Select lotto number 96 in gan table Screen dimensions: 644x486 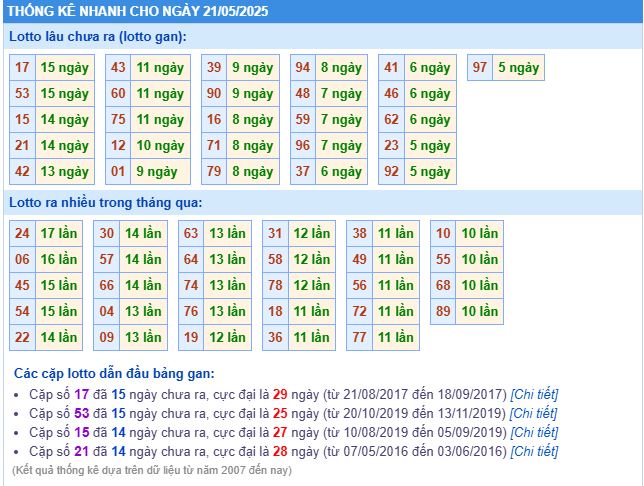pyautogui.click(x=303, y=145)
